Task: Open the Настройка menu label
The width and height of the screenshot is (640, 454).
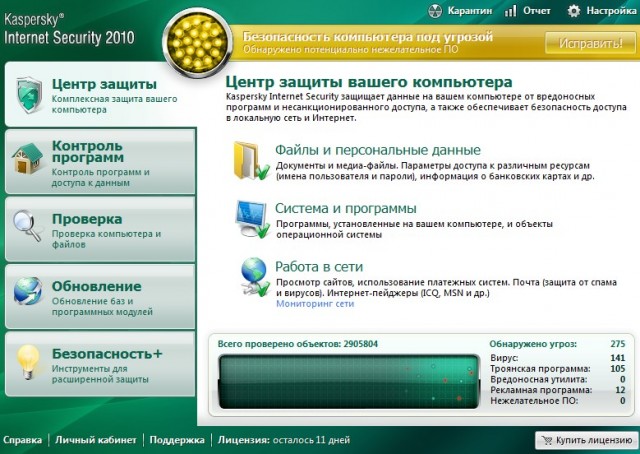Action: 611,11
